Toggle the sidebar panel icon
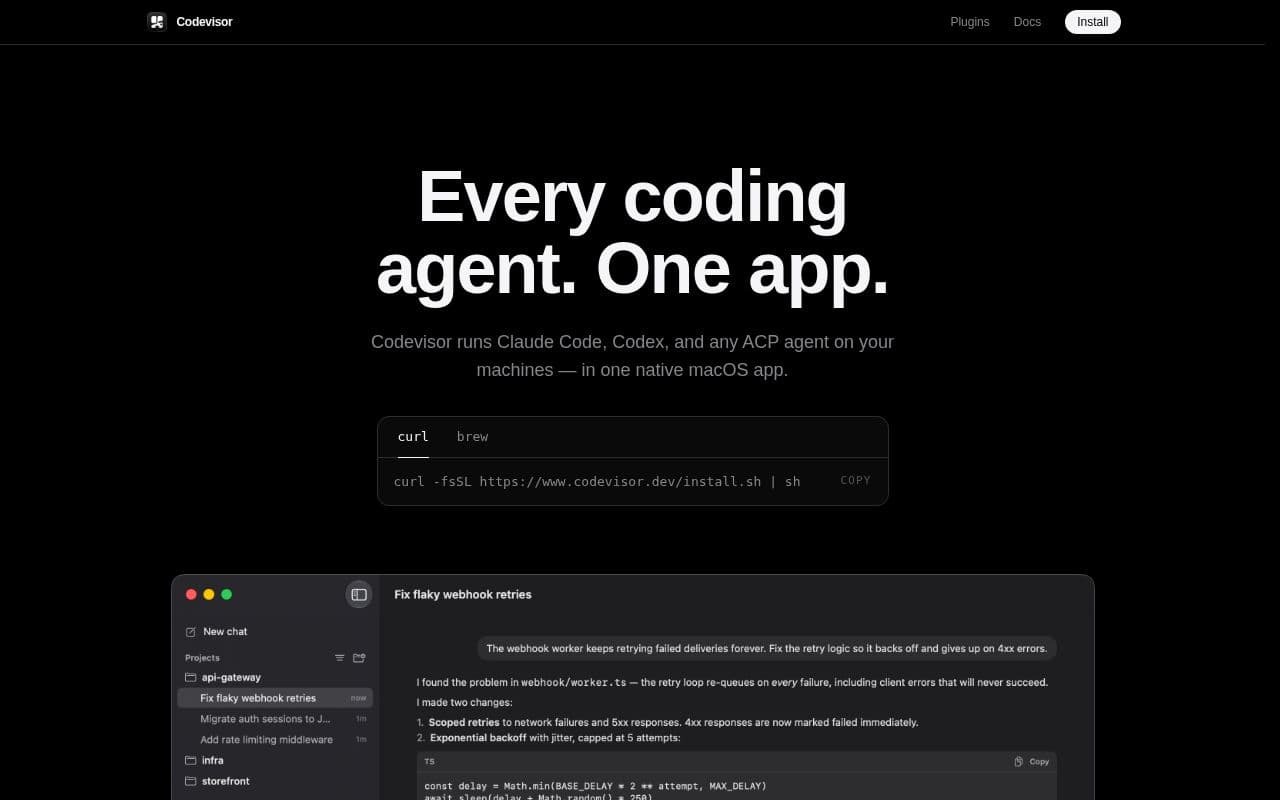This screenshot has width=1280, height=800. coord(359,594)
